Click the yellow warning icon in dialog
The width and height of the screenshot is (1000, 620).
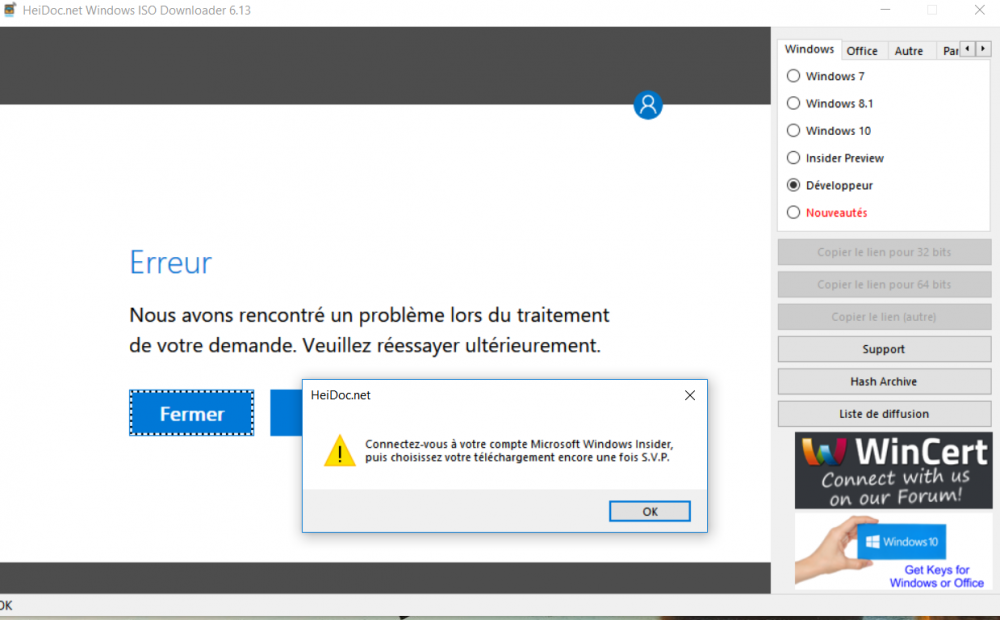(339, 451)
